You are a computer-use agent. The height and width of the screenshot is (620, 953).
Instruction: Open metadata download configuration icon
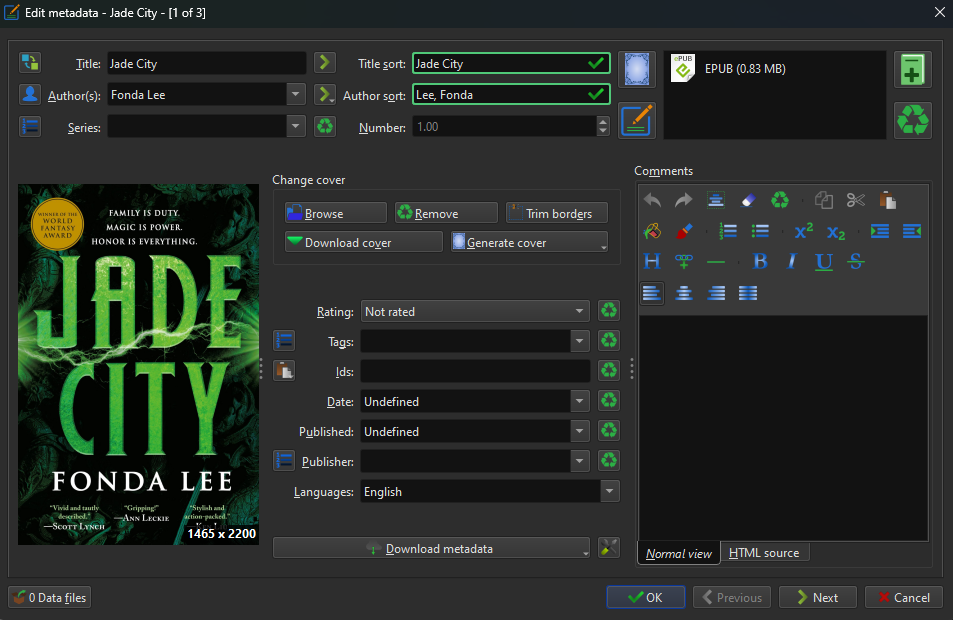pos(609,548)
